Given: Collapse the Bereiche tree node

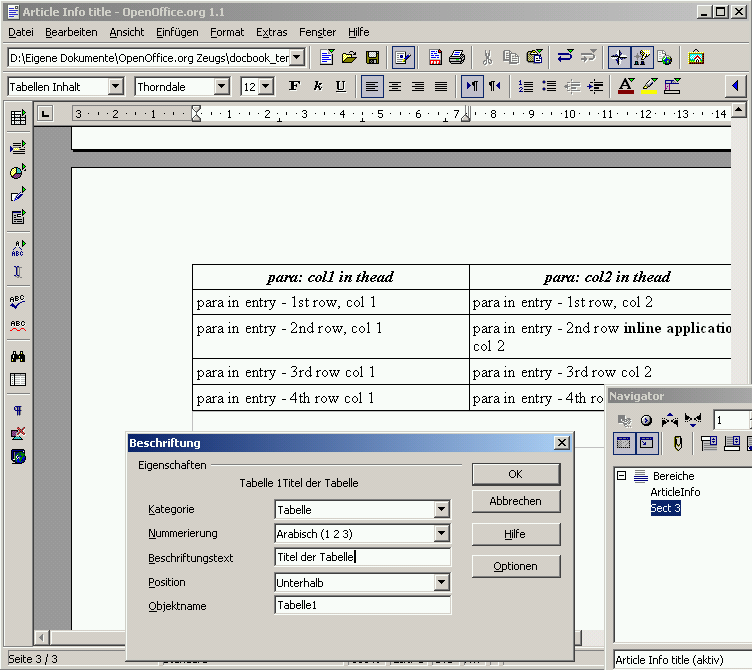Looking at the screenshot, I should 621,476.
